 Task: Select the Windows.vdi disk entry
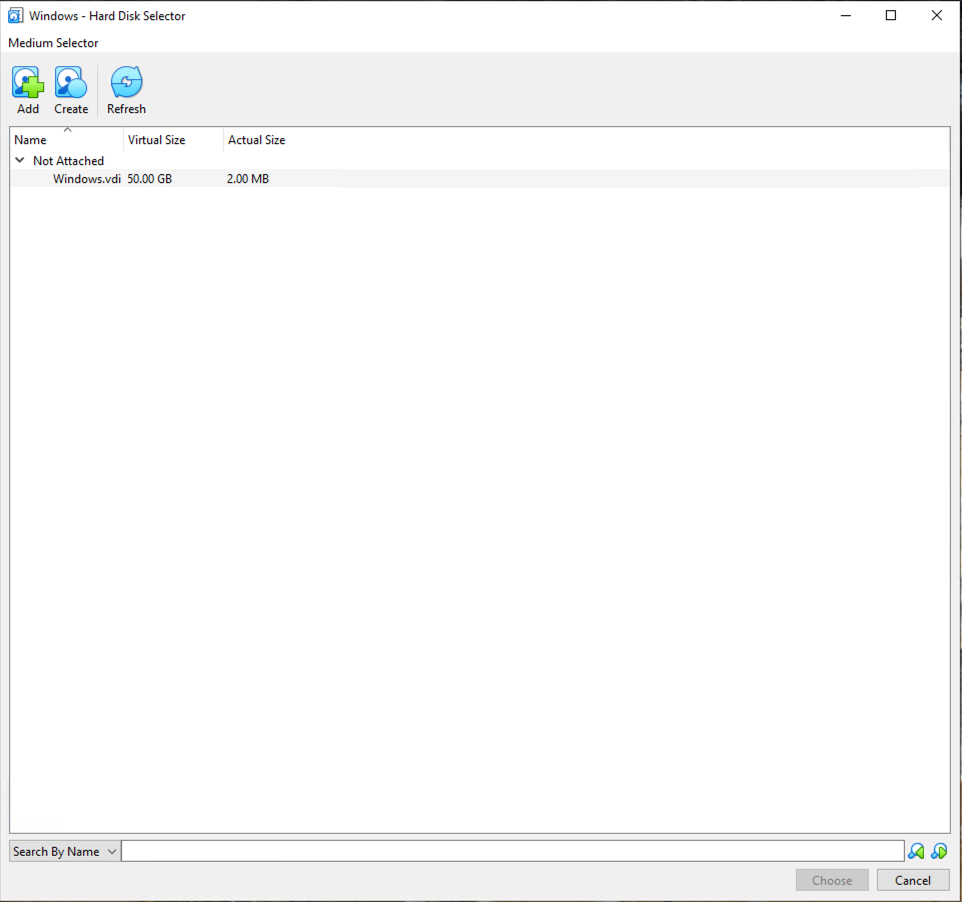pos(480,179)
